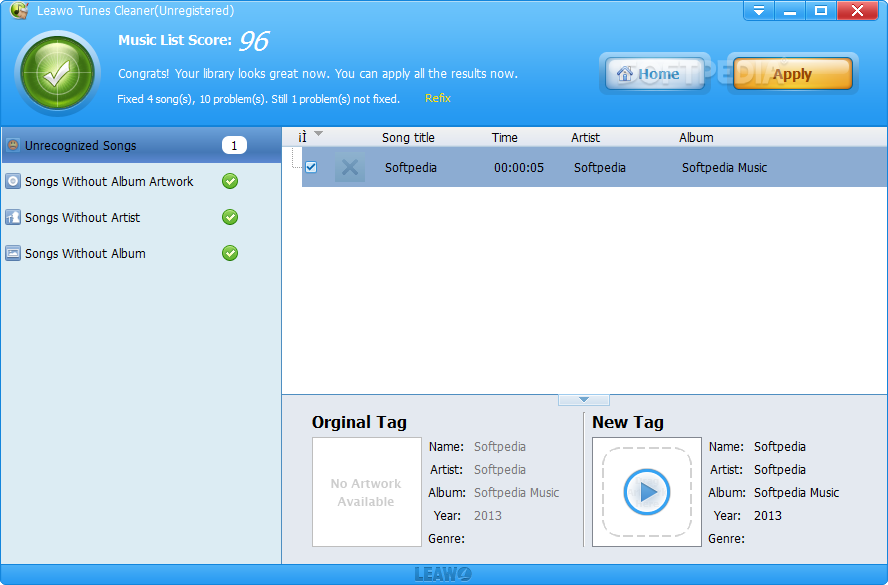Minimize the Leawo Tunes Cleaner window
The height and width of the screenshot is (585, 888).
click(x=790, y=11)
